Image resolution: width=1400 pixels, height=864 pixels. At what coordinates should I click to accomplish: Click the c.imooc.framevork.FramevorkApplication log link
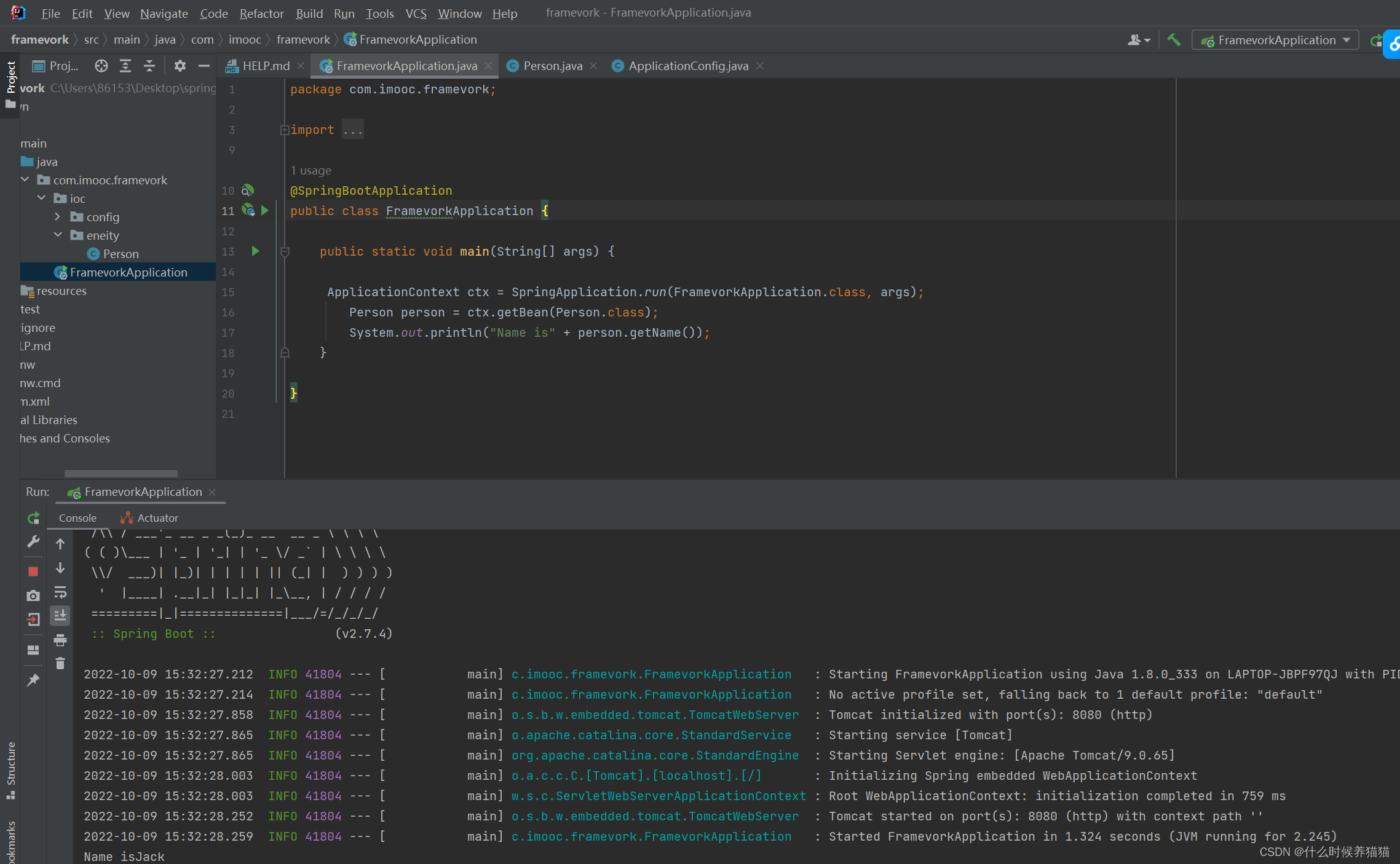point(651,674)
